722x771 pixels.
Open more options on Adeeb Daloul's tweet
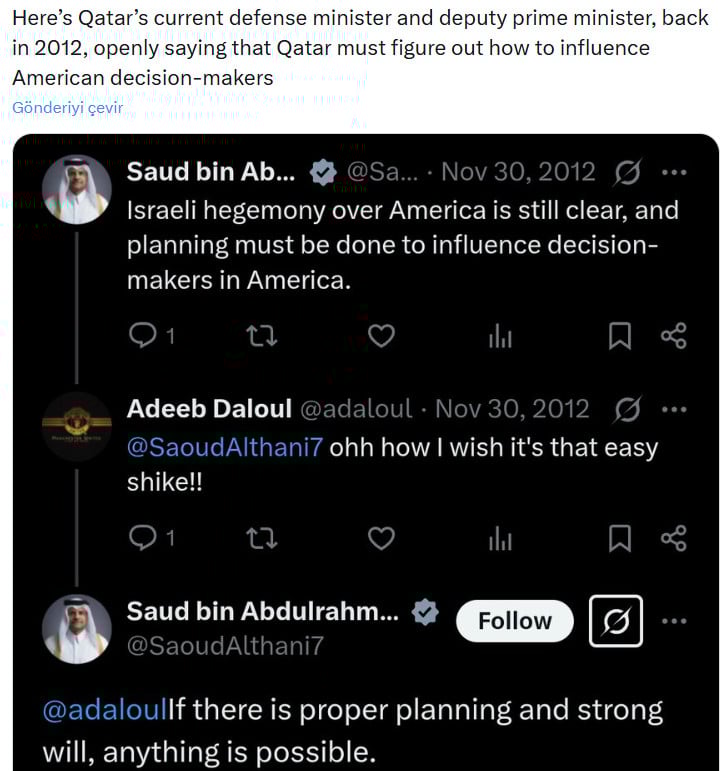point(675,409)
